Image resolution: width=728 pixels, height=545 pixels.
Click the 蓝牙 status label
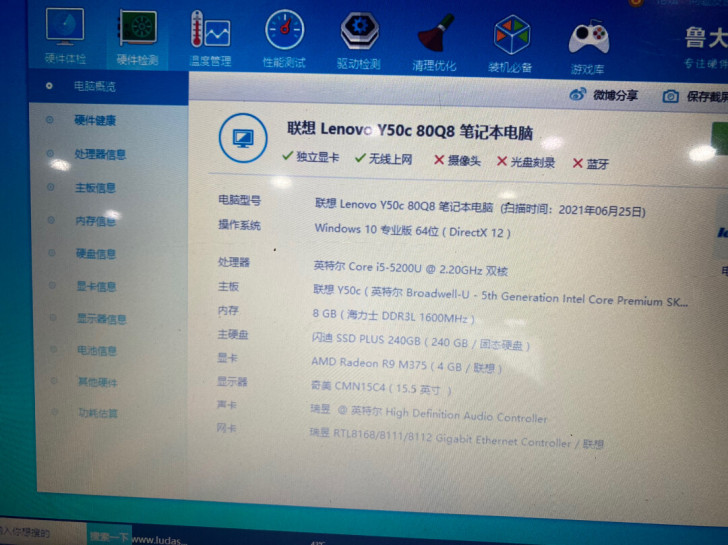(598, 164)
